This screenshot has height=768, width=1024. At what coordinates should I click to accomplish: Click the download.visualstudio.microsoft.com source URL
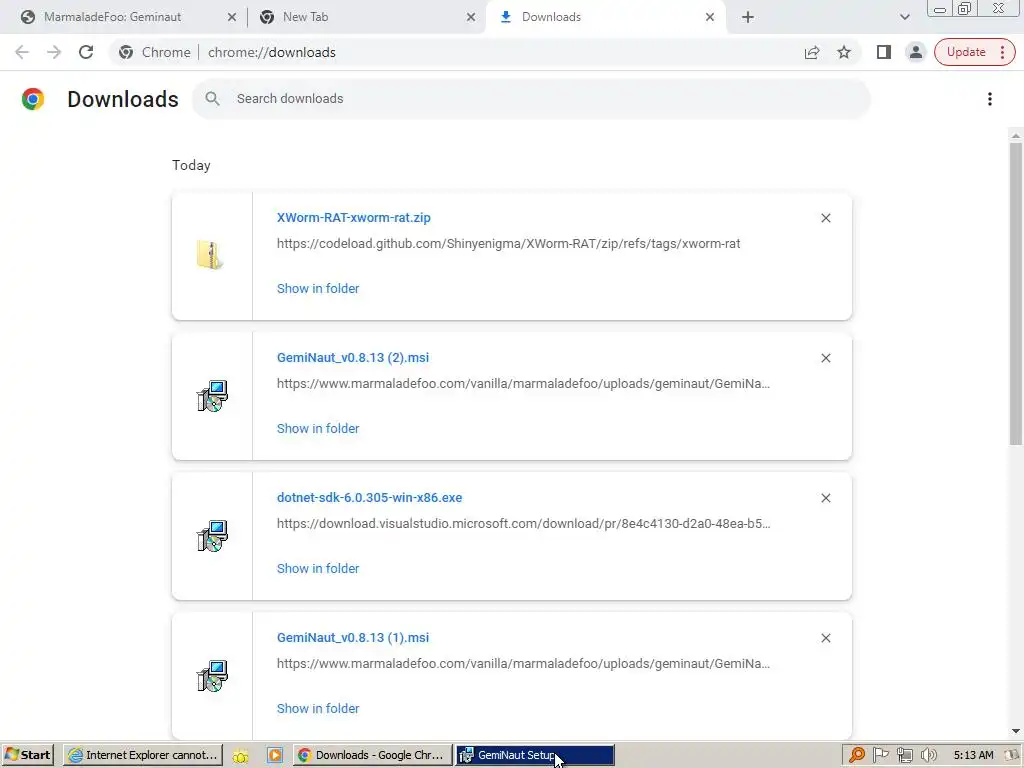tap(523, 524)
